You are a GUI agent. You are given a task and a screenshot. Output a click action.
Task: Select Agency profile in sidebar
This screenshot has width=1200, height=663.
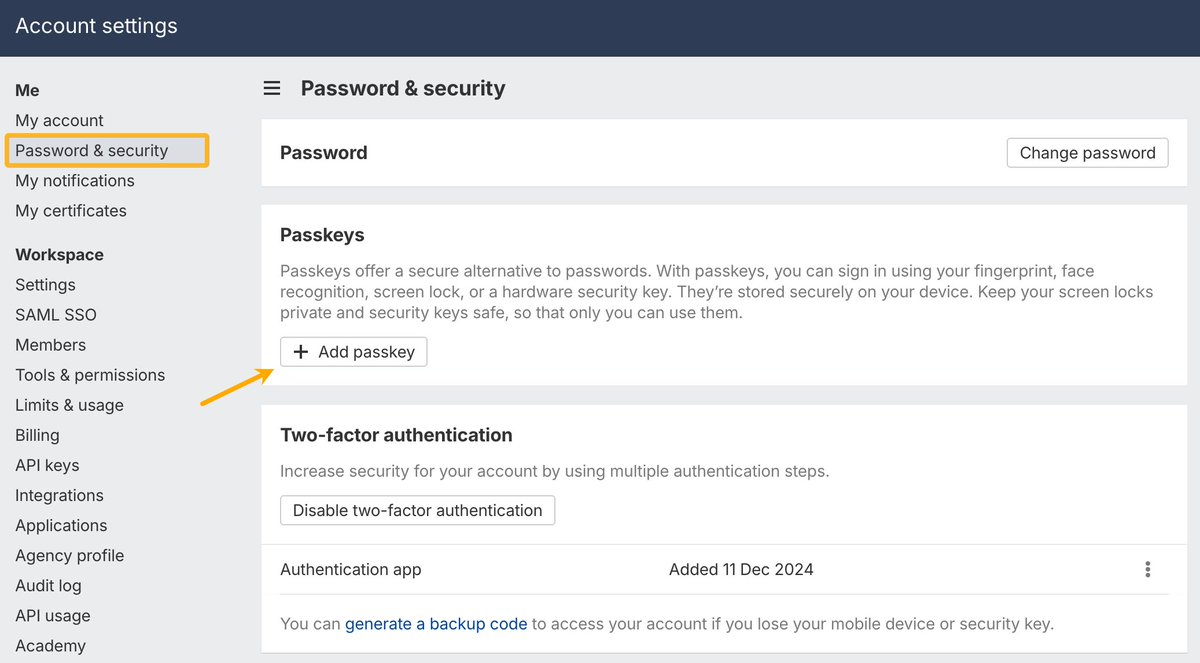70,556
